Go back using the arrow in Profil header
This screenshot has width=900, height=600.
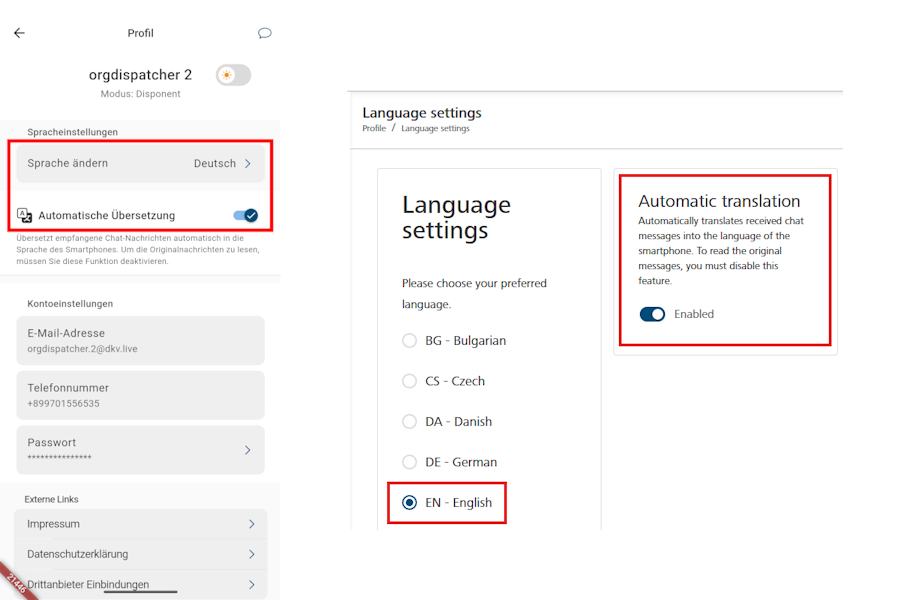[20, 33]
